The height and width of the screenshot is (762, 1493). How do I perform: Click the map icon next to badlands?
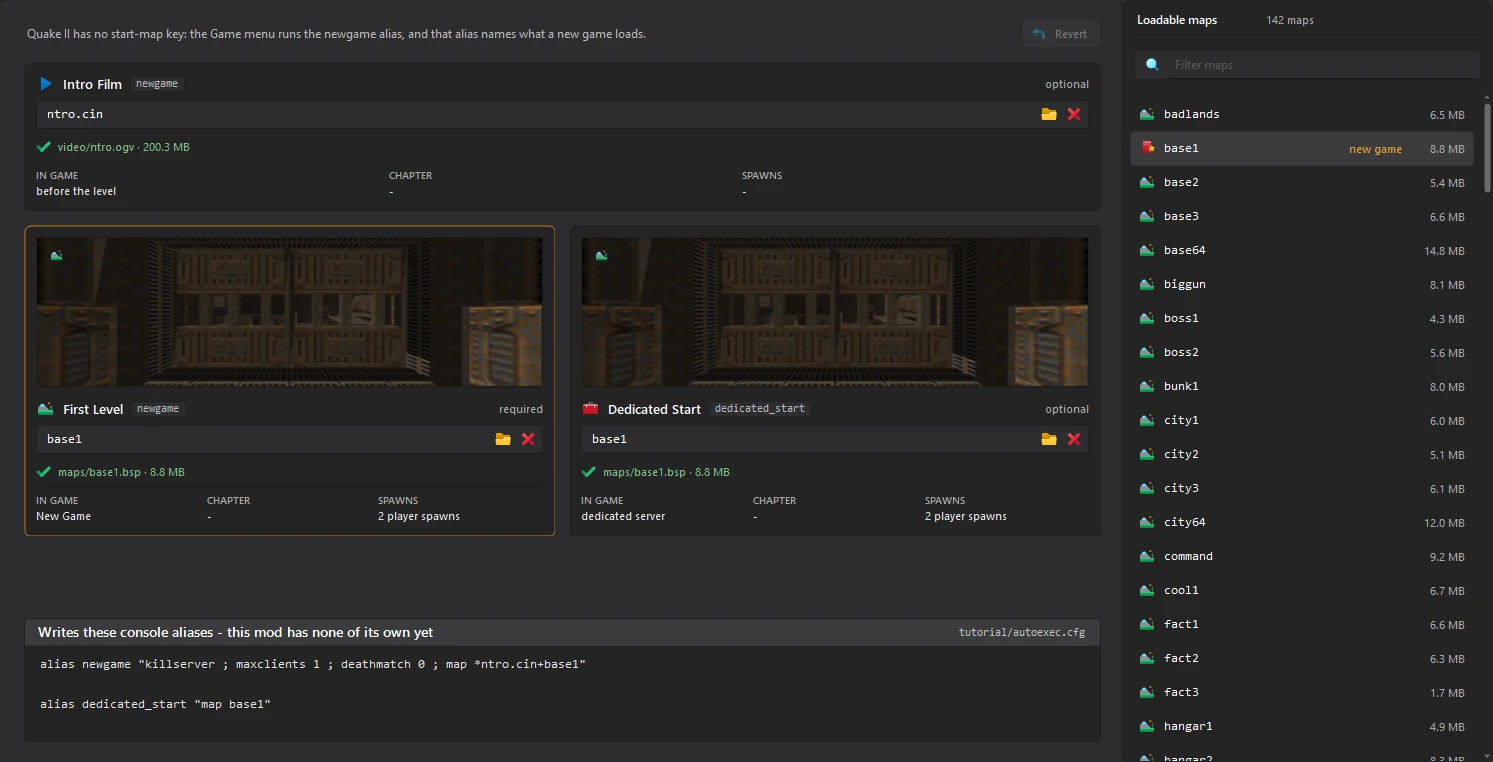(x=1147, y=114)
